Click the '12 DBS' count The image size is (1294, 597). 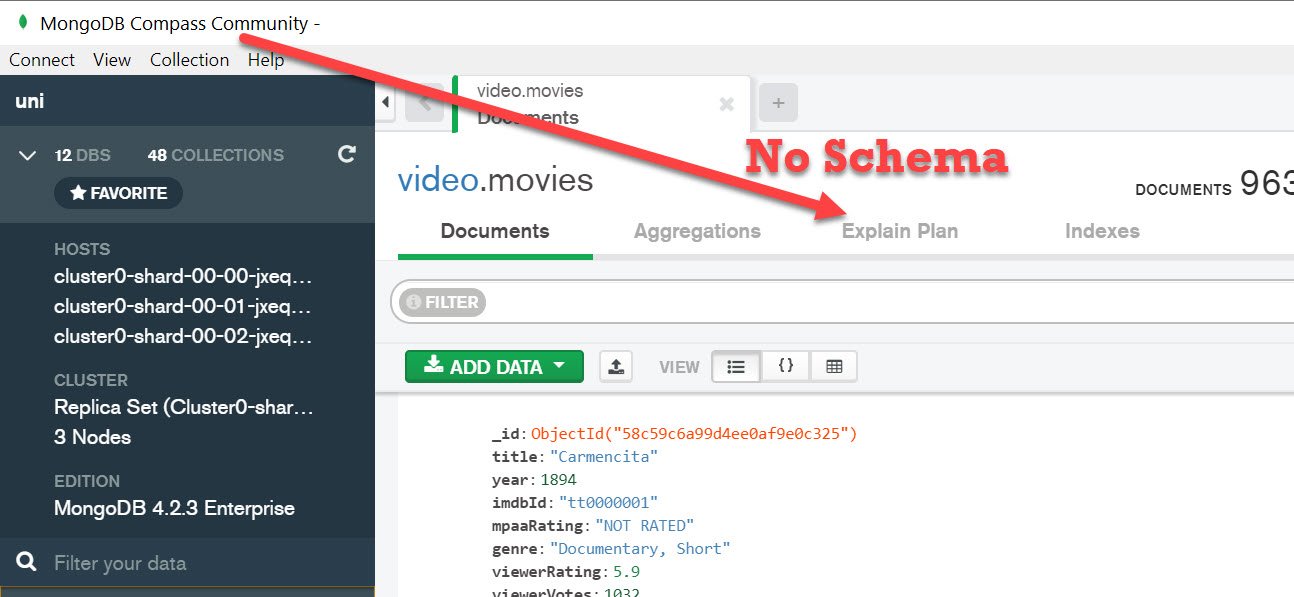pyautogui.click(x=82, y=155)
